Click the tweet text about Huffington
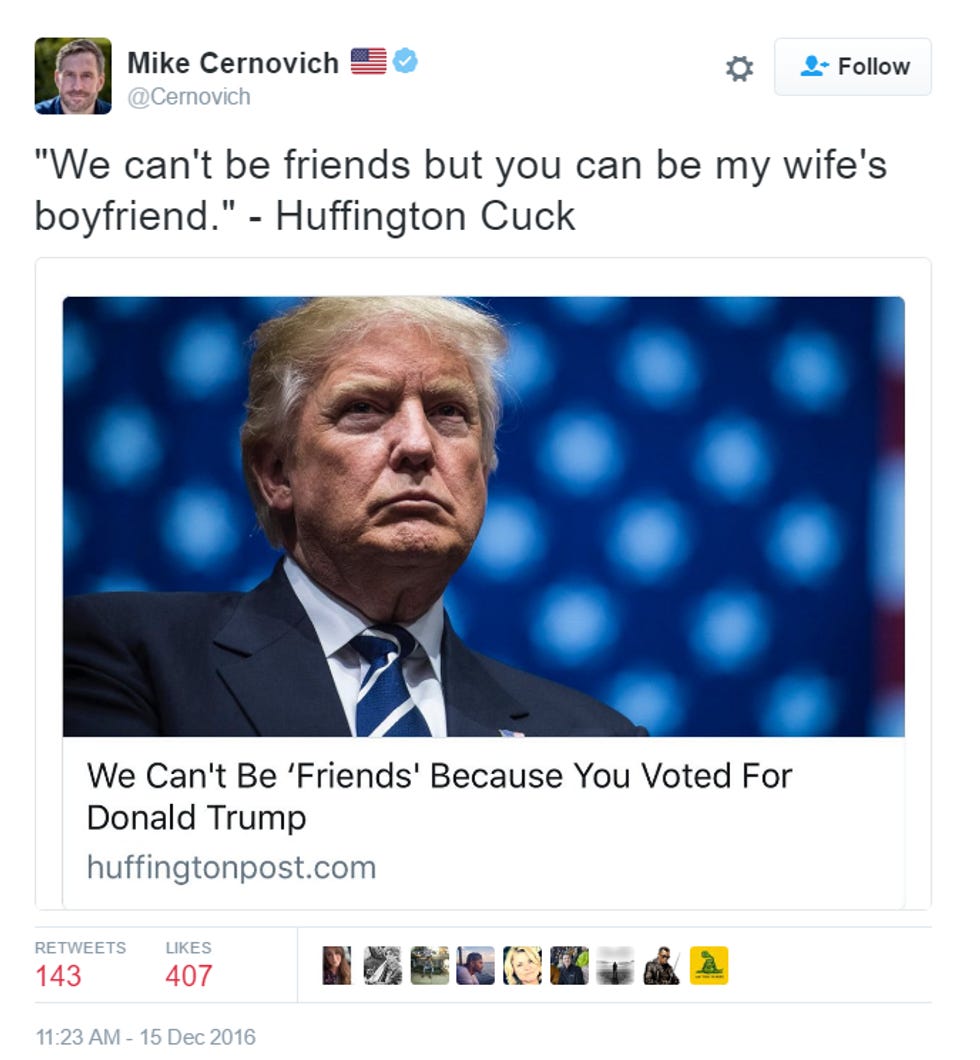 pyautogui.click(x=460, y=190)
